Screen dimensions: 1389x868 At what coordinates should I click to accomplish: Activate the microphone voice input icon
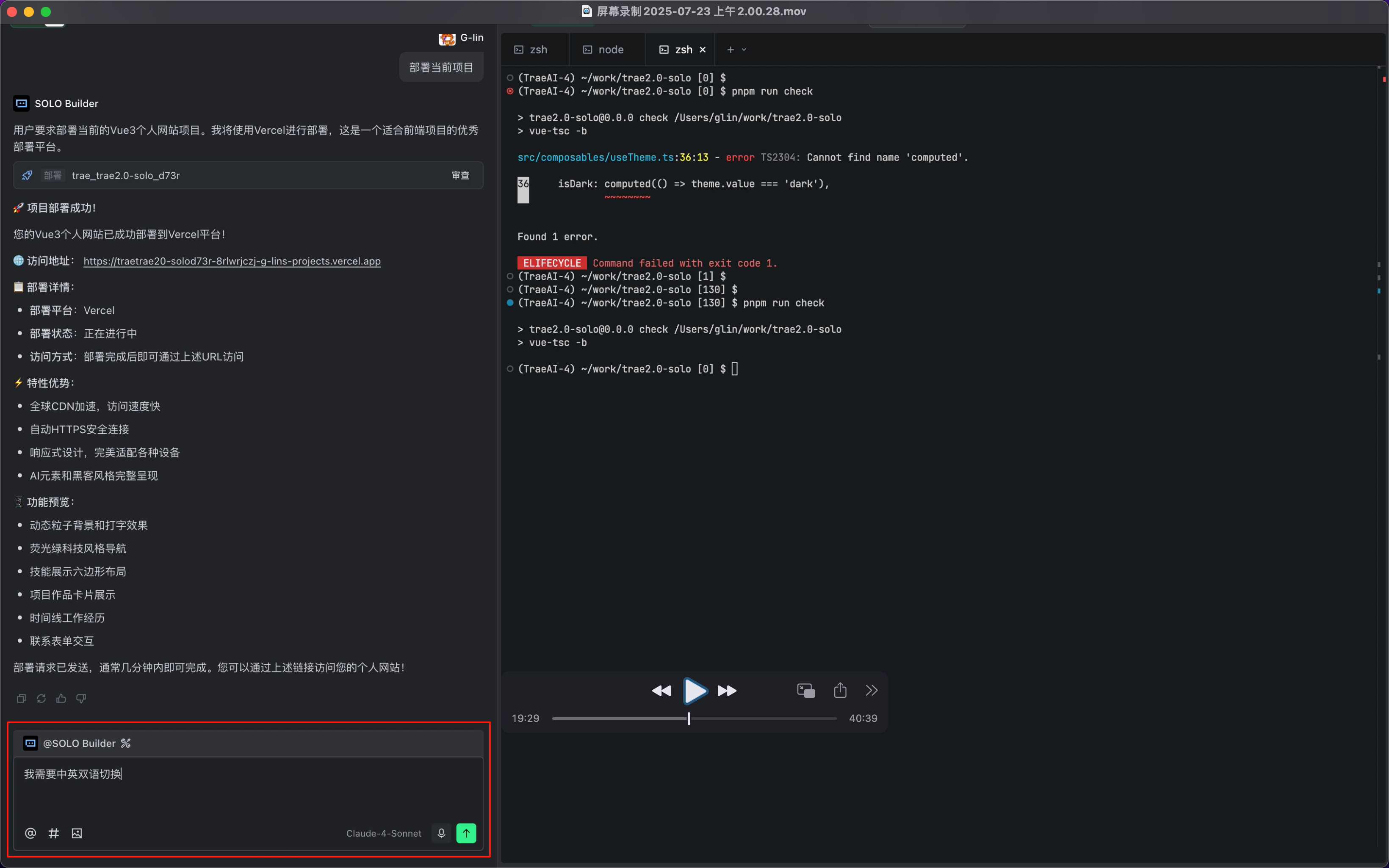(441, 833)
